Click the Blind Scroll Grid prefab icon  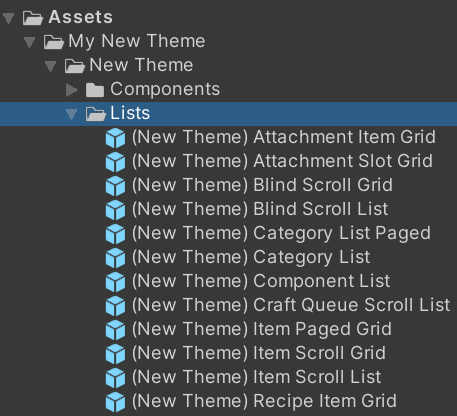pos(115,186)
